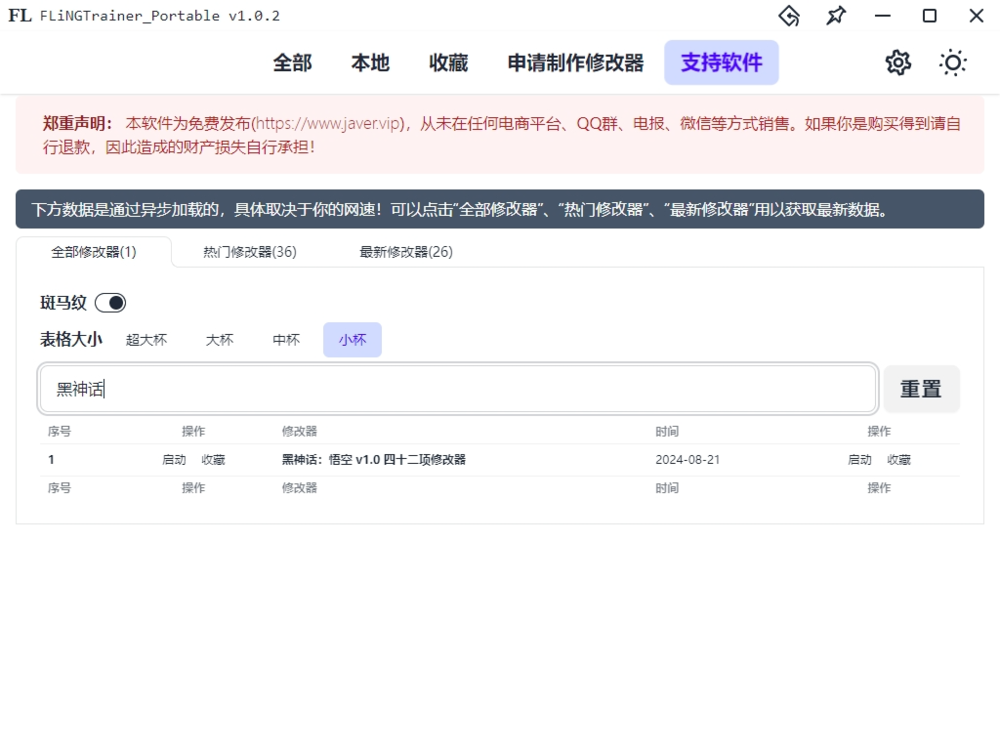Click the update/refresh icon in the title bar
Viewport: 1000px width, 750px height.
coord(789,16)
